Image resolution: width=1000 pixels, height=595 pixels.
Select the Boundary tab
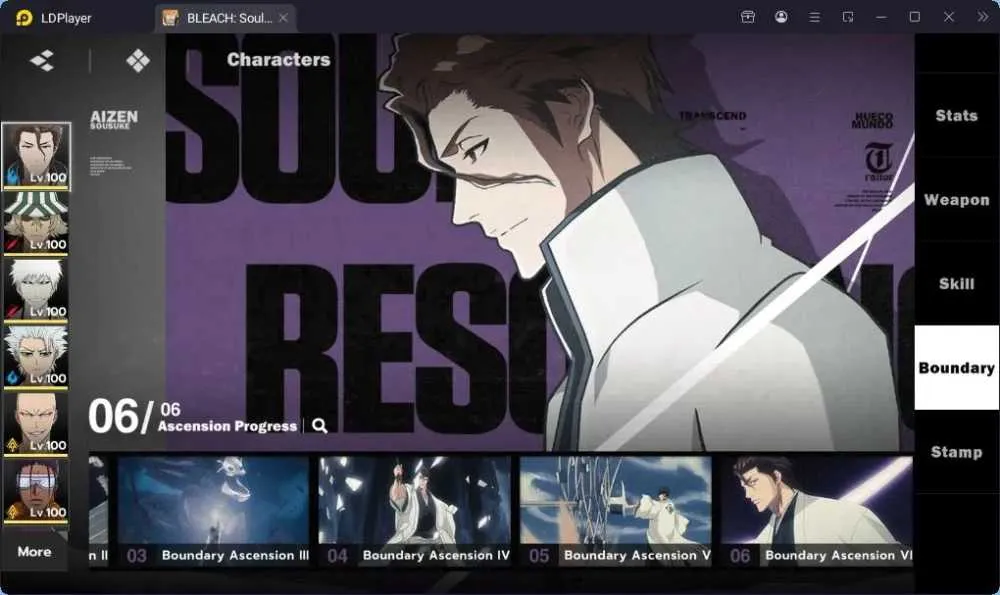click(957, 368)
